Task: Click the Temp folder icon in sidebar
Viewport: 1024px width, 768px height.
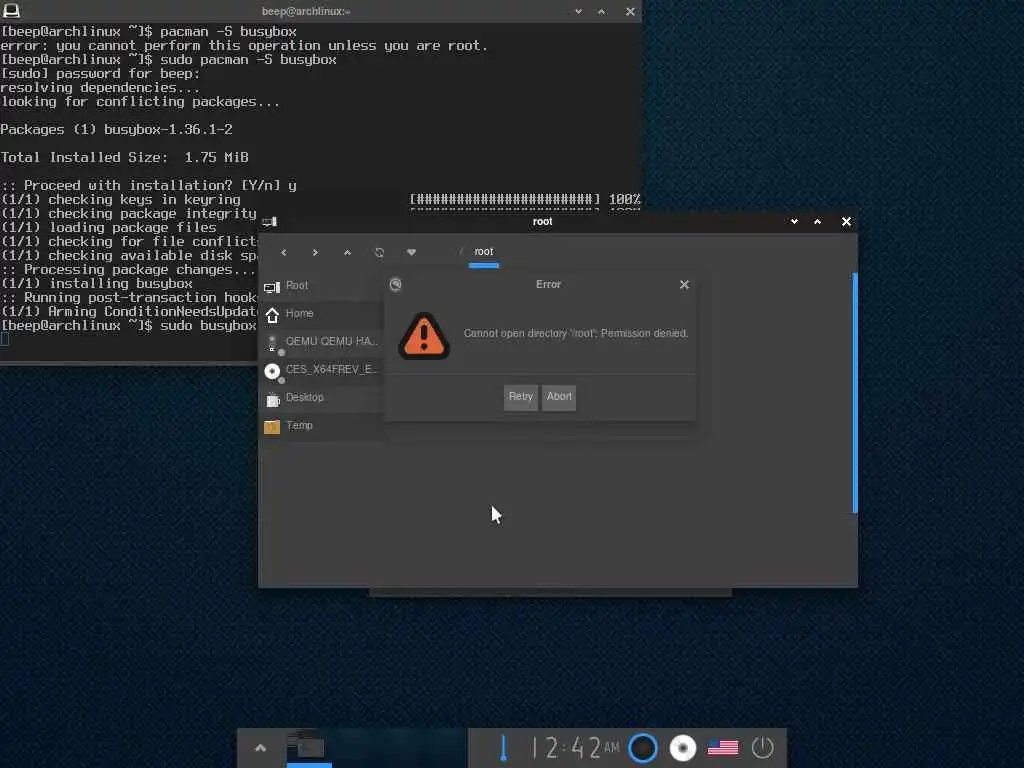Action: pyautogui.click(x=272, y=426)
